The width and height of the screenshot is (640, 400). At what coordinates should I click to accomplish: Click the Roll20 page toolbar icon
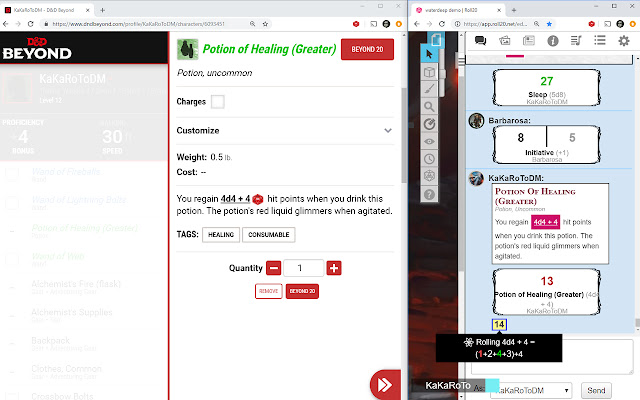436,40
